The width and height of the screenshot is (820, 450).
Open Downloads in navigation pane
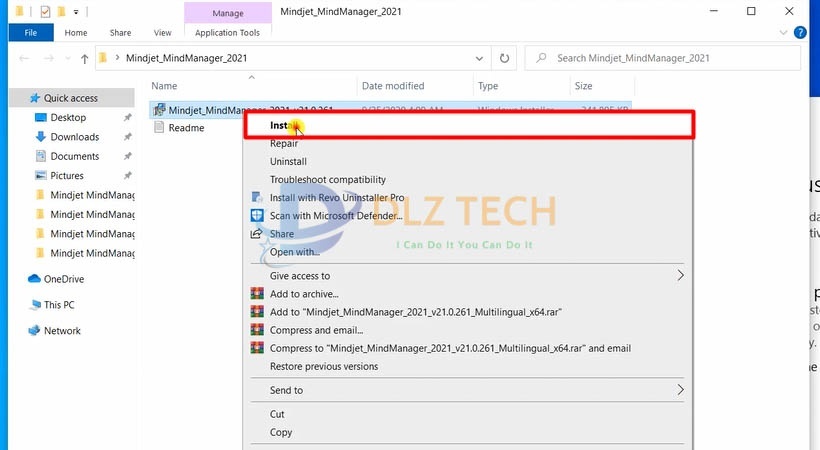point(74,137)
